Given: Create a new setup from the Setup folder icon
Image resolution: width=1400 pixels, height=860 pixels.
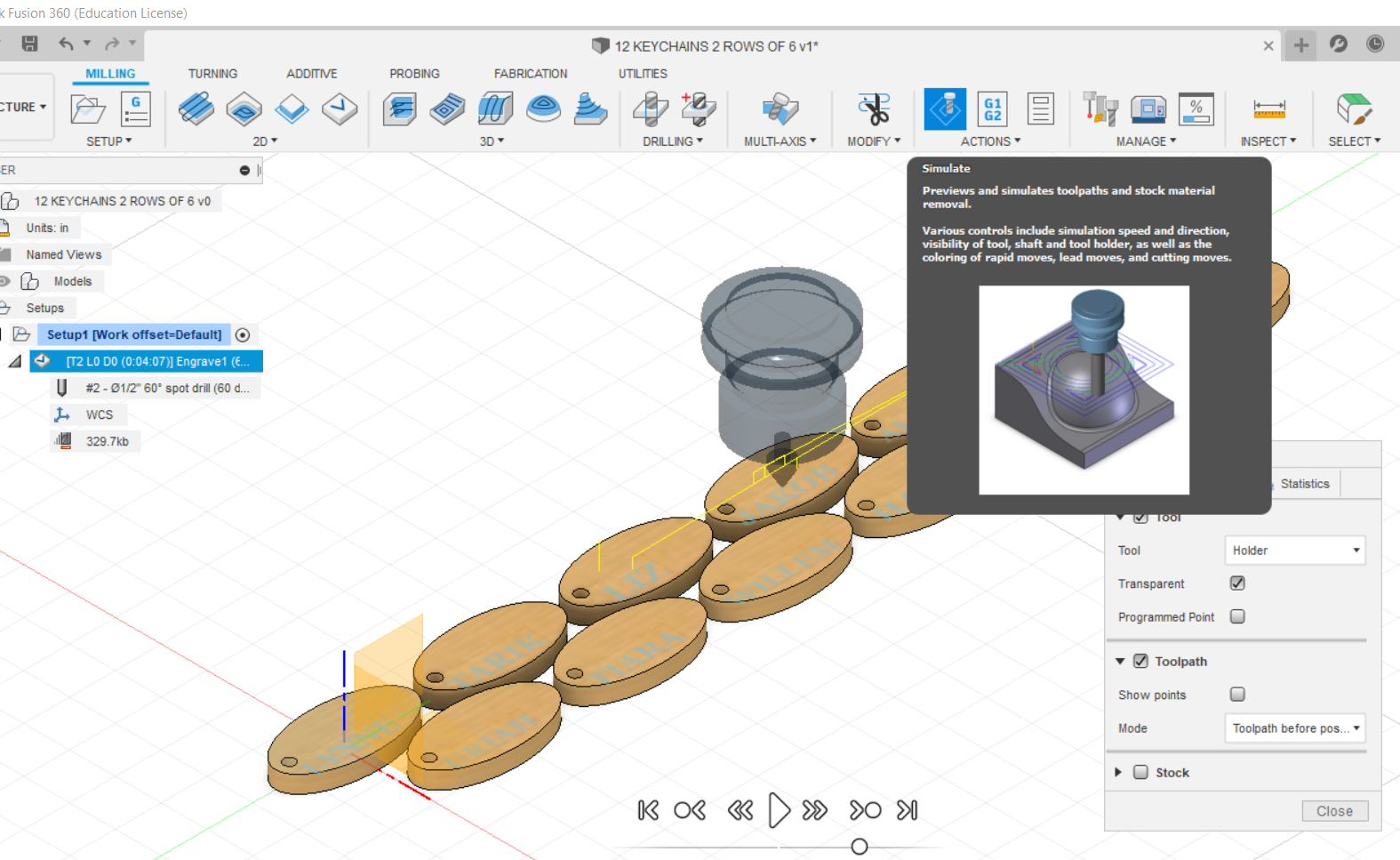Looking at the screenshot, I should [x=88, y=109].
